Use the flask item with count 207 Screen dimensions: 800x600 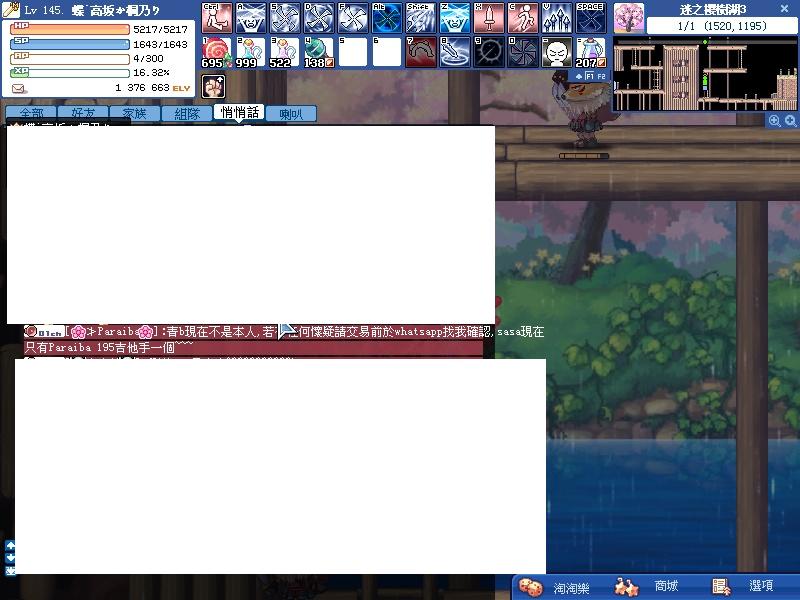[x=591, y=52]
